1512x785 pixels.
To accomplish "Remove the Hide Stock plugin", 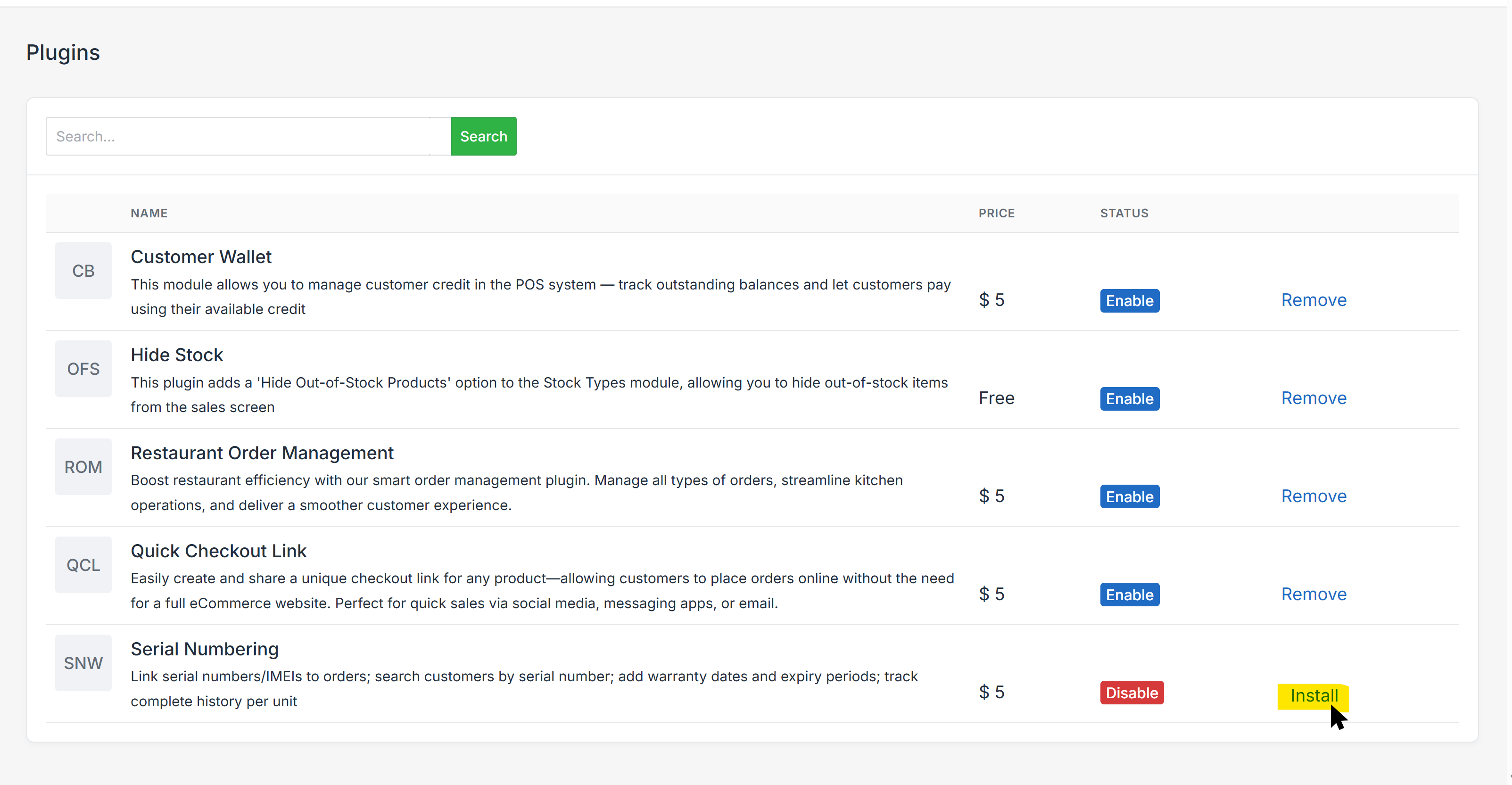I will pyautogui.click(x=1314, y=398).
